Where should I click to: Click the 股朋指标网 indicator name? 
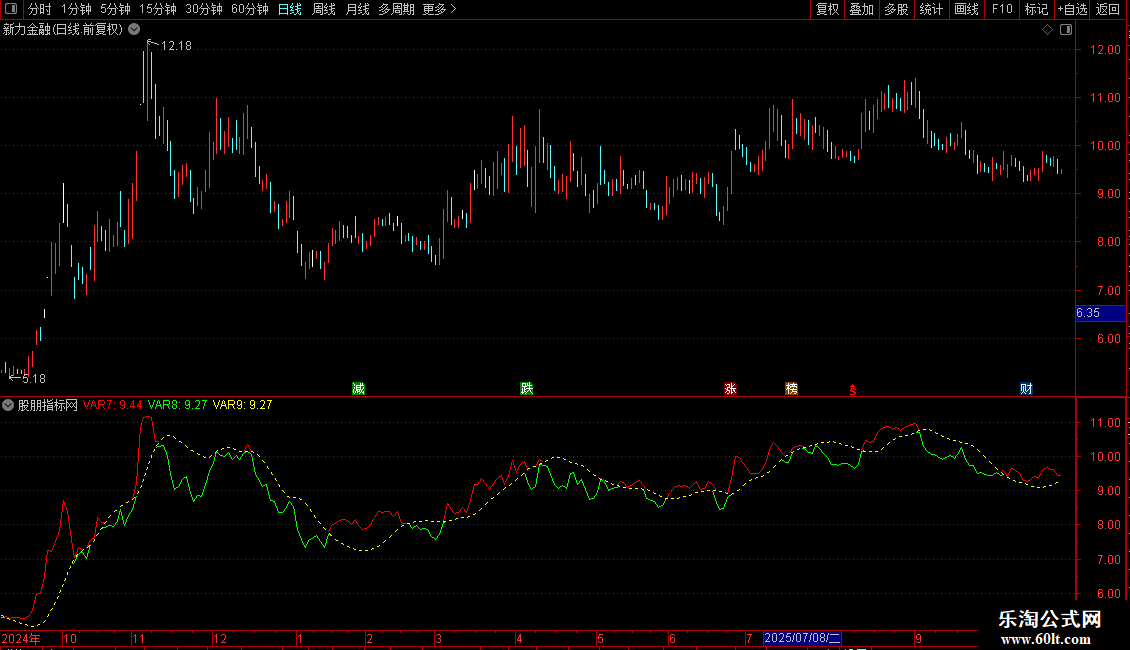point(48,405)
